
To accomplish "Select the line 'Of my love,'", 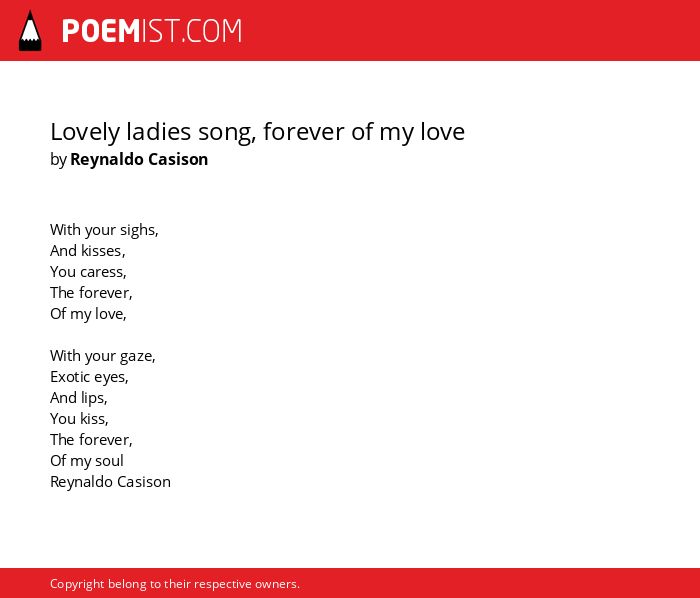I will tap(88, 314).
